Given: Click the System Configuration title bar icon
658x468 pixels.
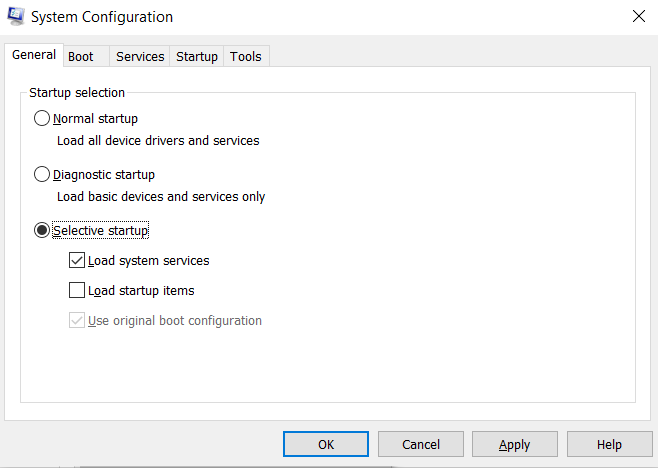Looking at the screenshot, I should (x=16, y=16).
